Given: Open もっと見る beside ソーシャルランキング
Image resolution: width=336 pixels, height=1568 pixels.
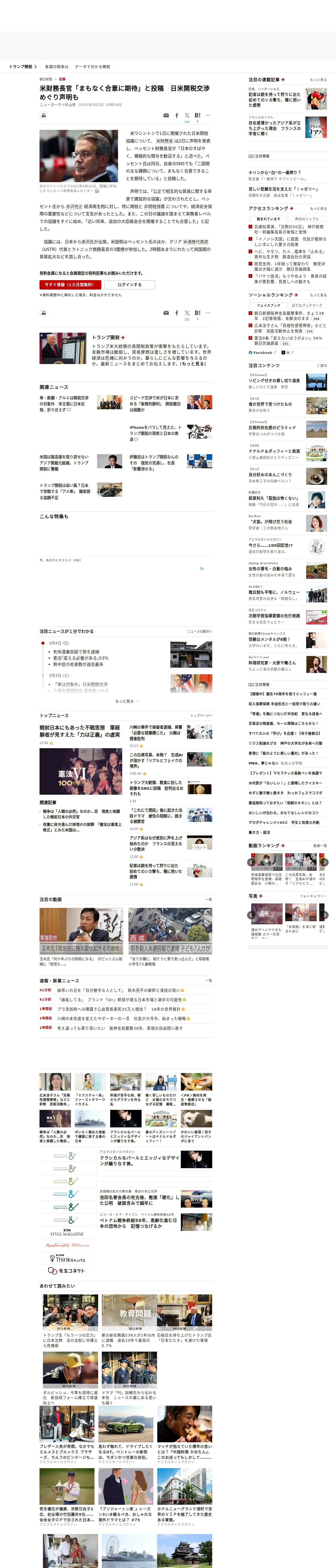Looking at the screenshot, I should click(318, 295).
